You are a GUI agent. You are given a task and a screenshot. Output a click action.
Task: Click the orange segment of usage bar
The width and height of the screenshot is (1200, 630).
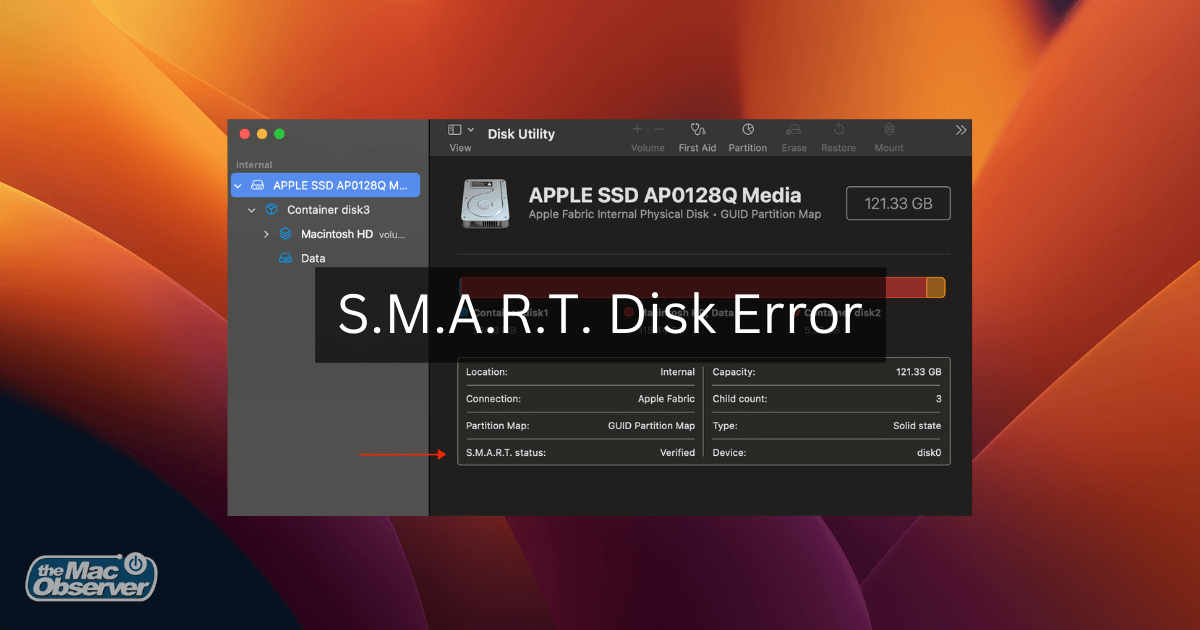click(x=935, y=288)
